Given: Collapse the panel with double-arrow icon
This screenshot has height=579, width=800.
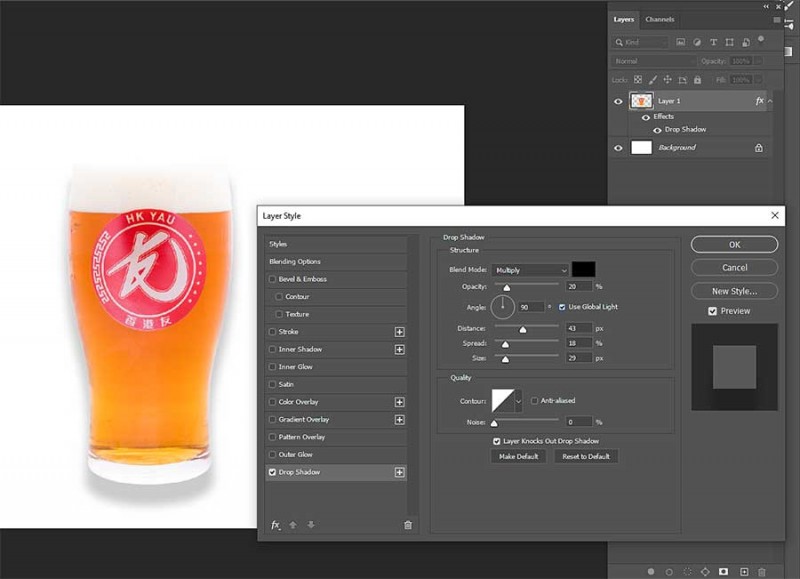Looking at the screenshot, I should [766, 7].
